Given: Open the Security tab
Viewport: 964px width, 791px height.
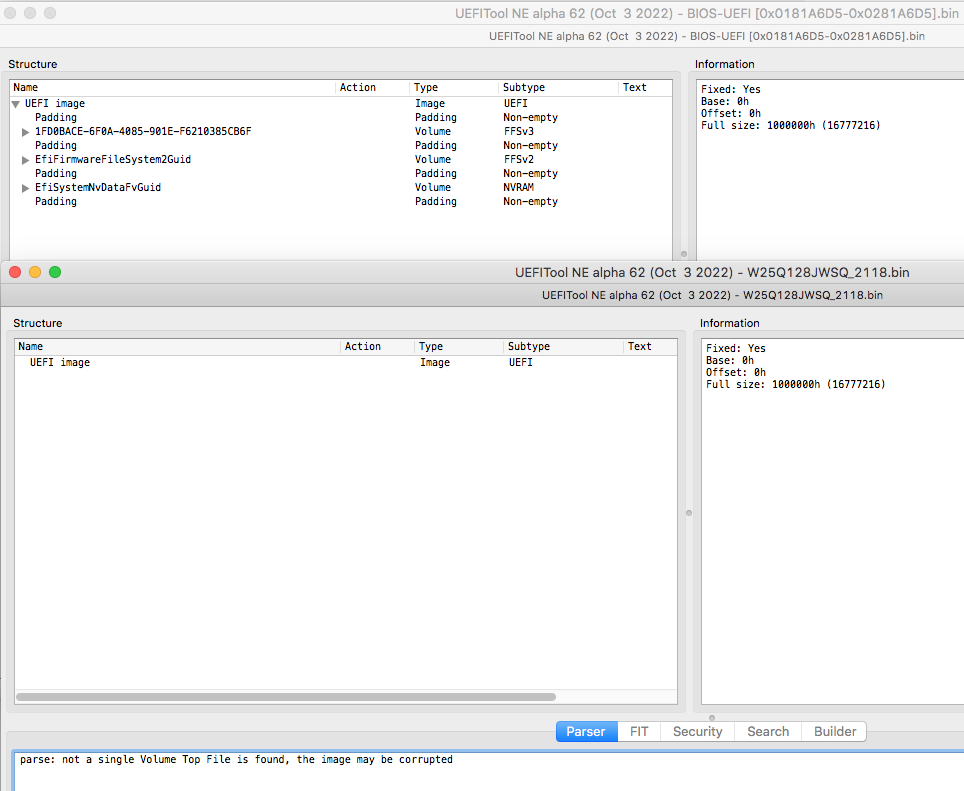Looking at the screenshot, I should pos(697,731).
